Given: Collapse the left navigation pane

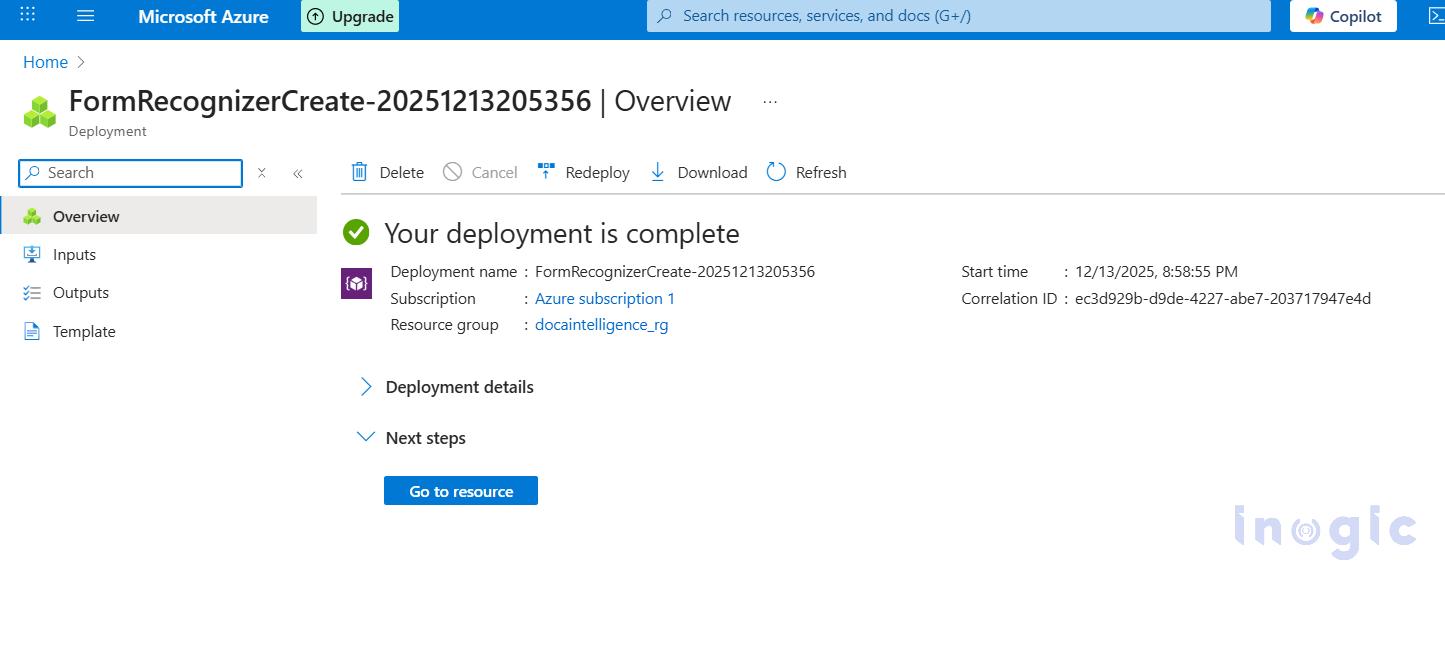Looking at the screenshot, I should point(297,173).
